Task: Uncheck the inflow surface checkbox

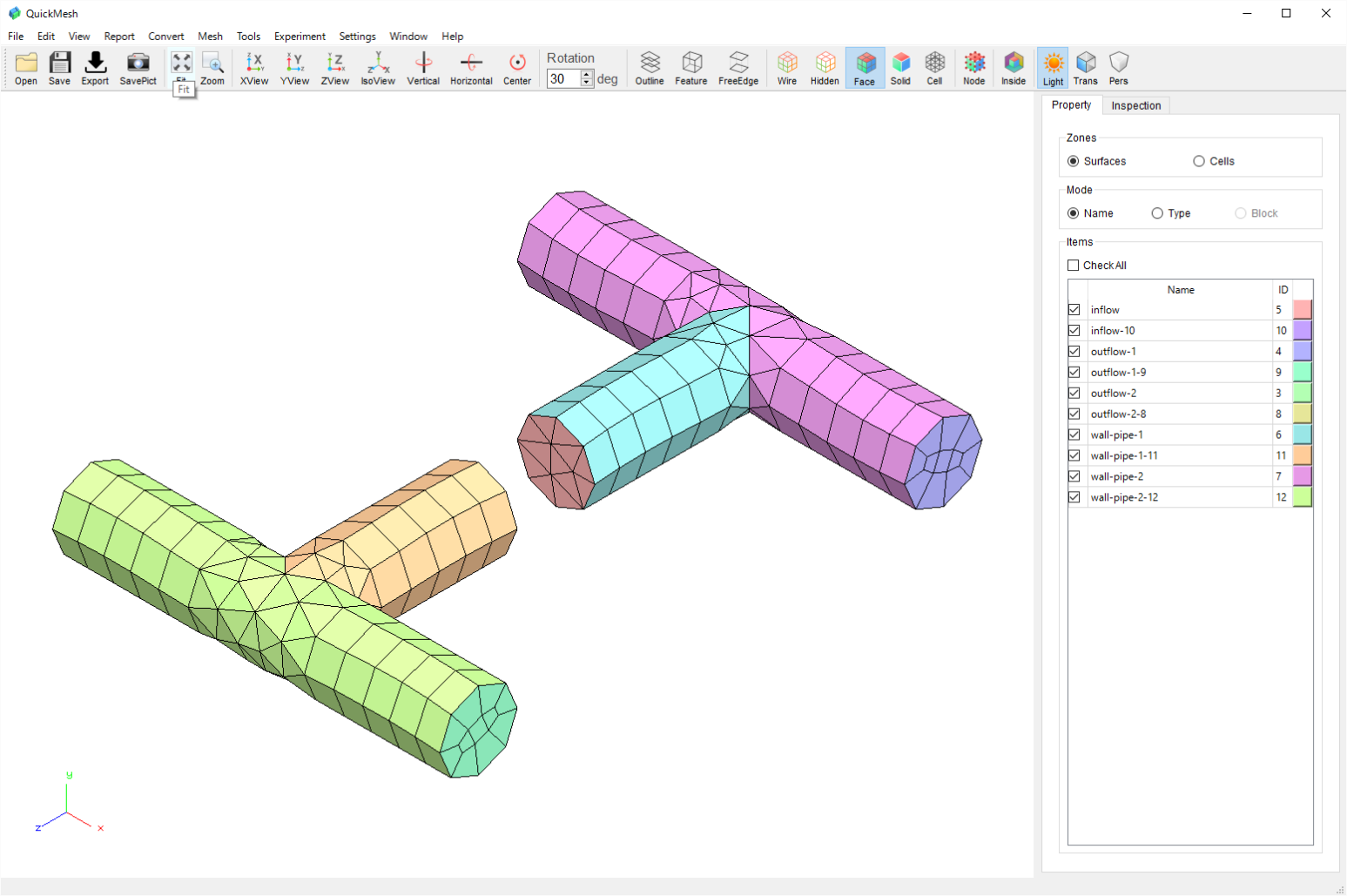Action: pyautogui.click(x=1074, y=310)
